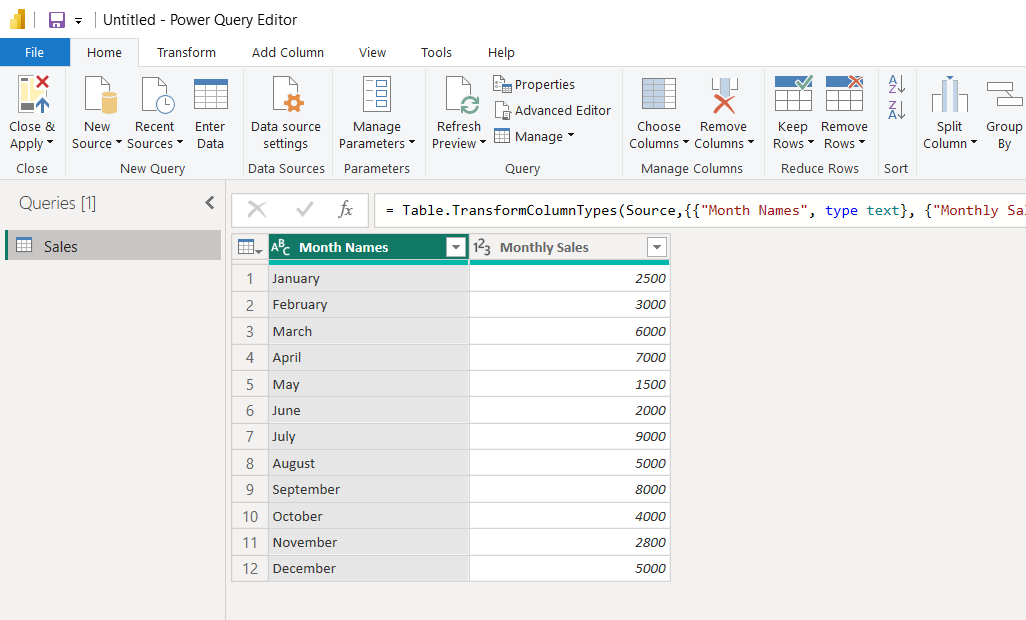Viewport: 1026px width, 620px height.
Task: Confirm formula with the checkmark button
Action: (305, 210)
